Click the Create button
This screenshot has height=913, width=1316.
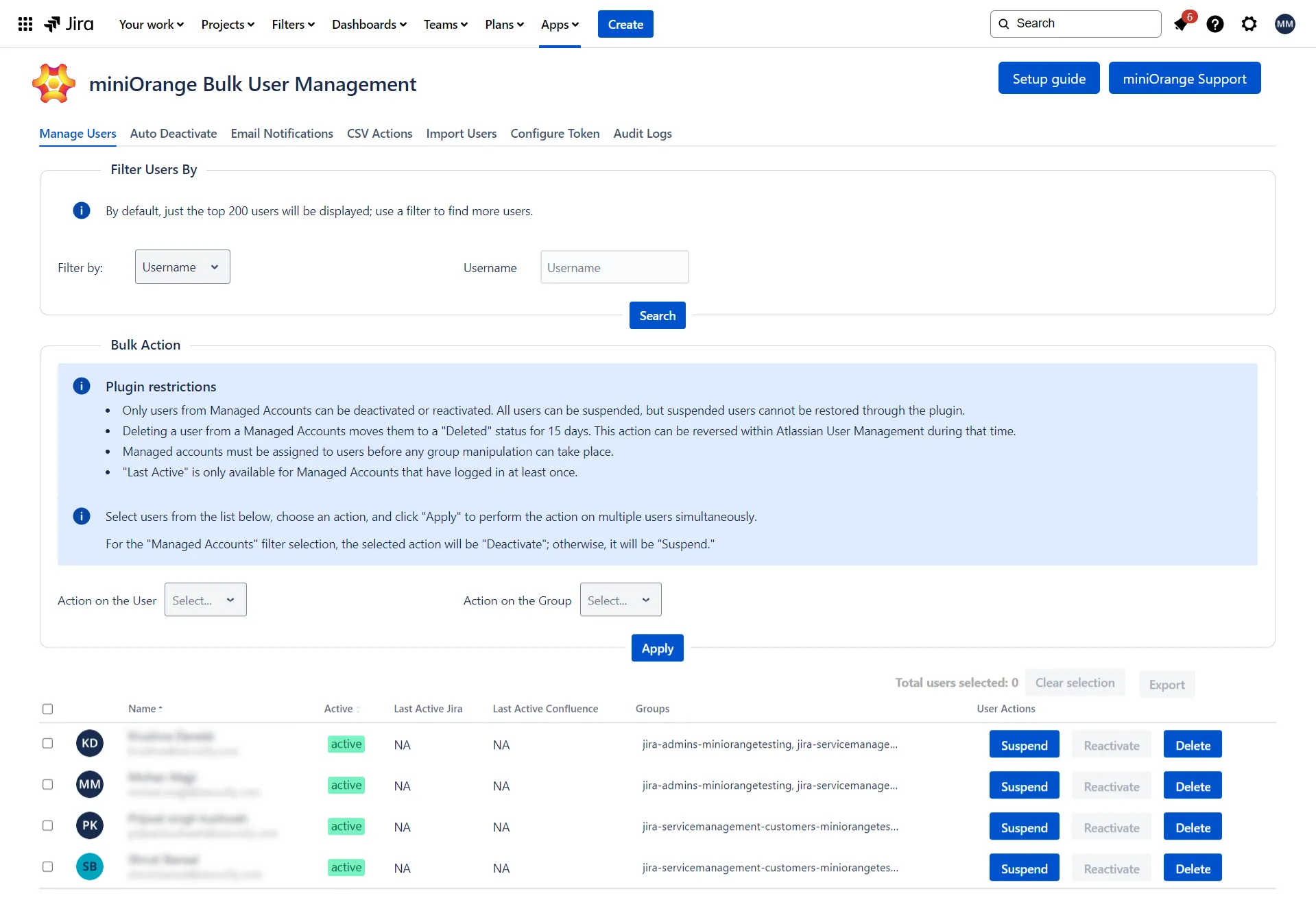625,24
